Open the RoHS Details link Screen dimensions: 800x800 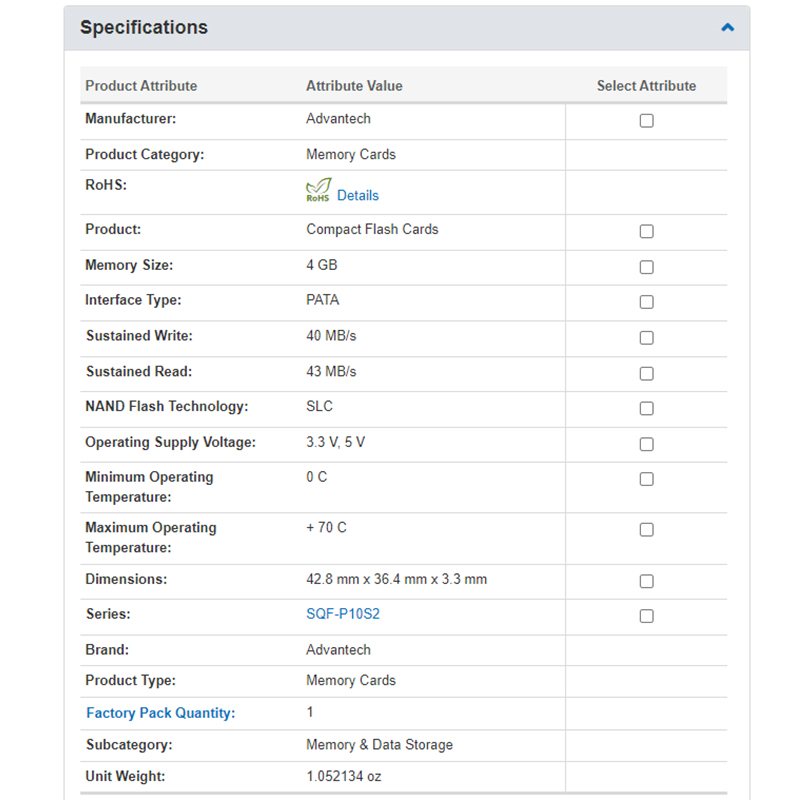point(357,195)
